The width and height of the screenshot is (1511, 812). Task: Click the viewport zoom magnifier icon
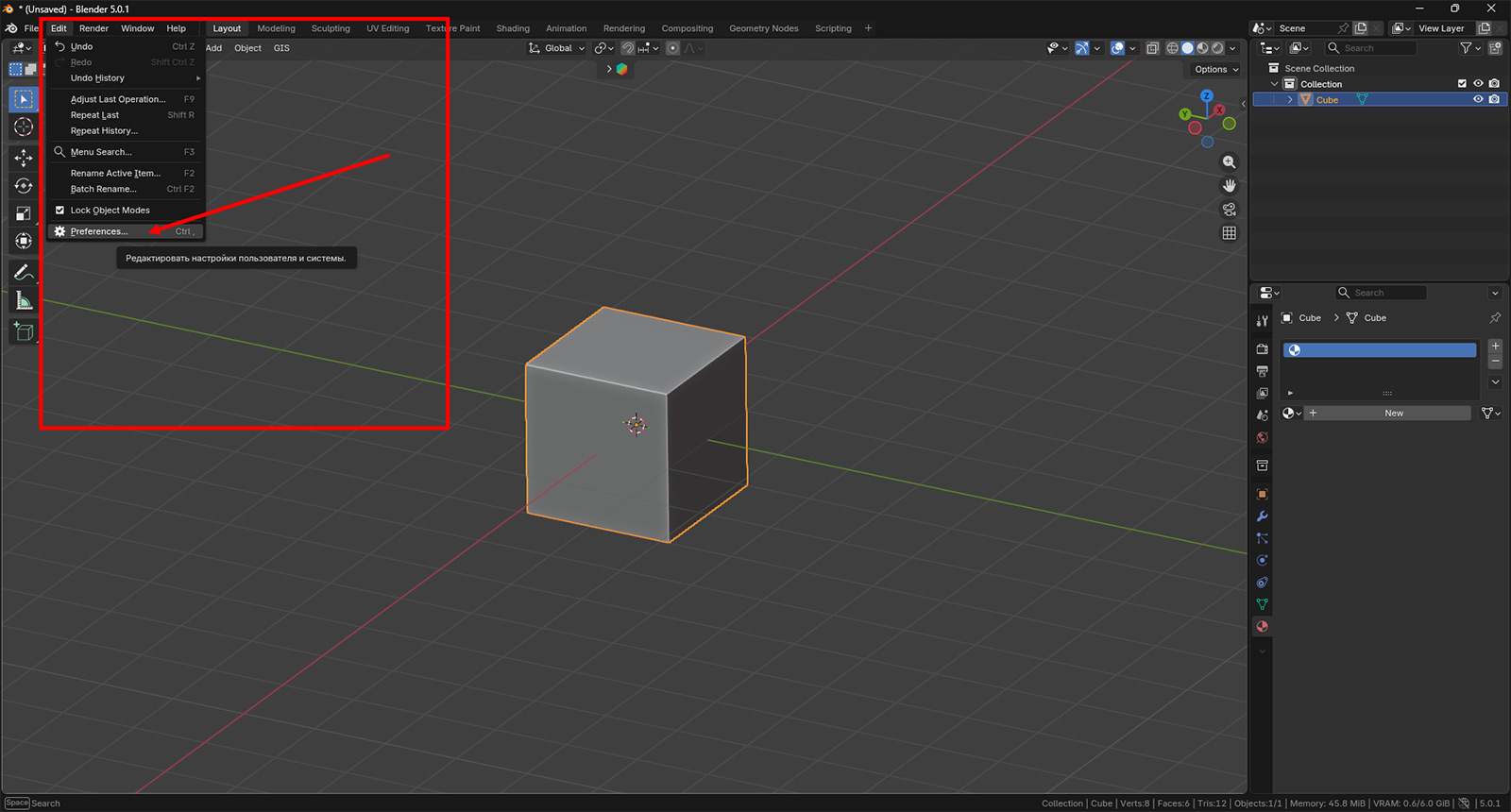[1229, 162]
